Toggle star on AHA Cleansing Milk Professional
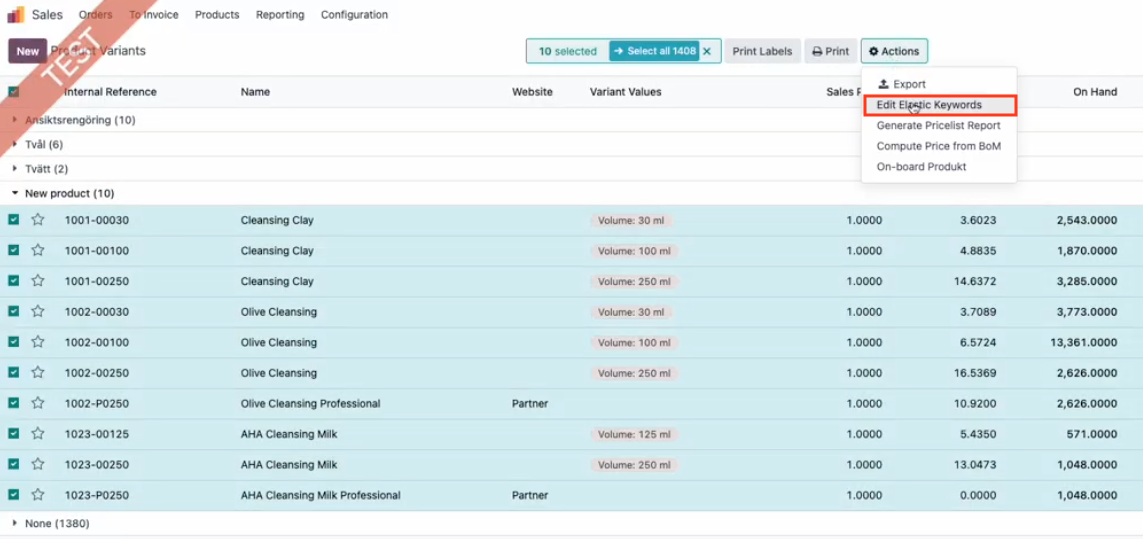This screenshot has width=1143, height=539. pos(38,495)
